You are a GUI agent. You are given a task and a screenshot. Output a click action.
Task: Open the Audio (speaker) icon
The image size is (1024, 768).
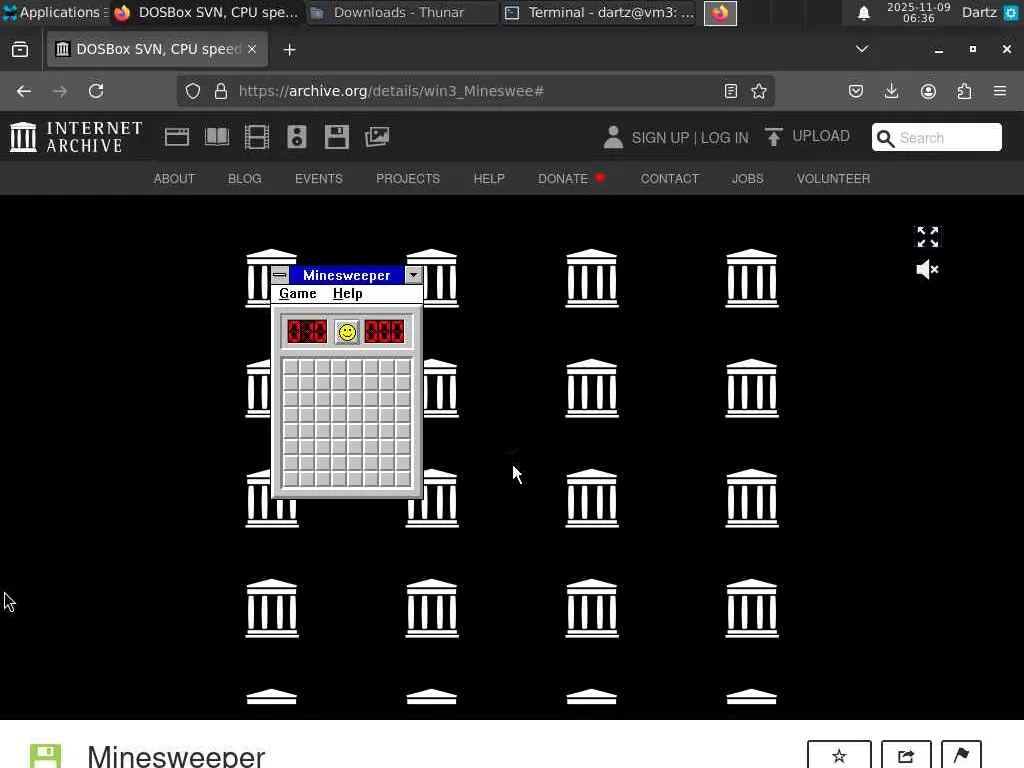(296, 137)
